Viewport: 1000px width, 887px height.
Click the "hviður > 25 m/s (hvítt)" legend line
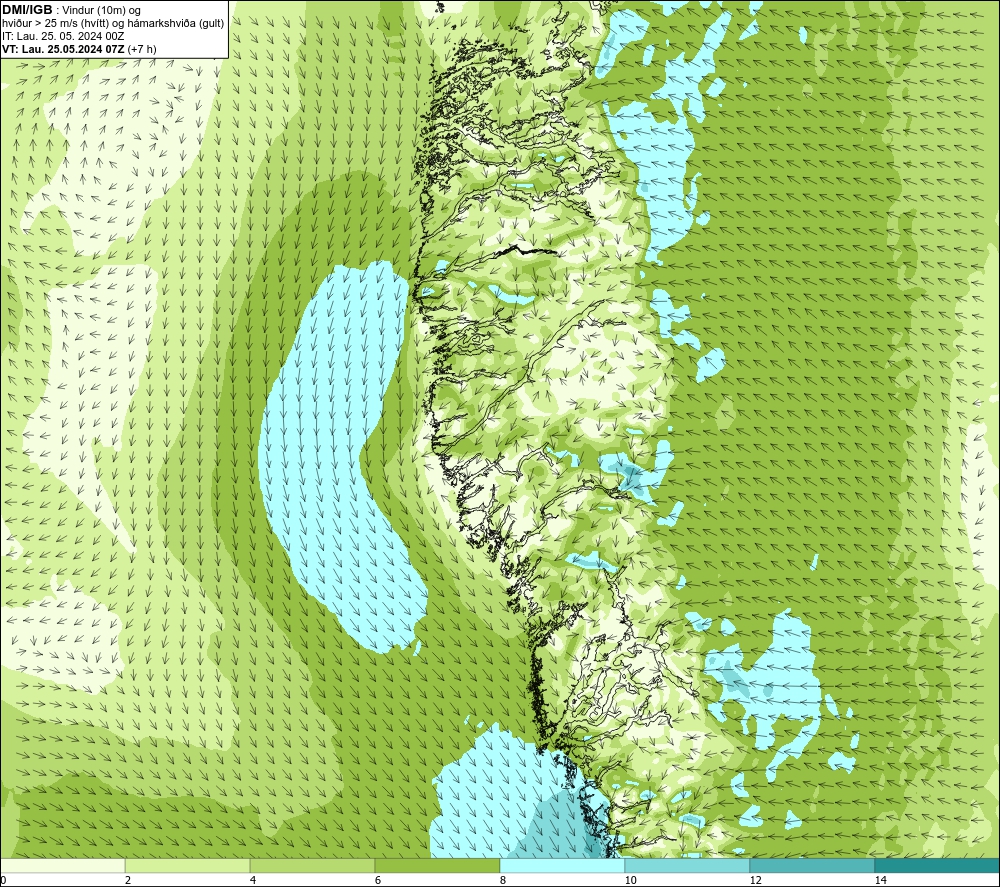click(x=57, y=24)
